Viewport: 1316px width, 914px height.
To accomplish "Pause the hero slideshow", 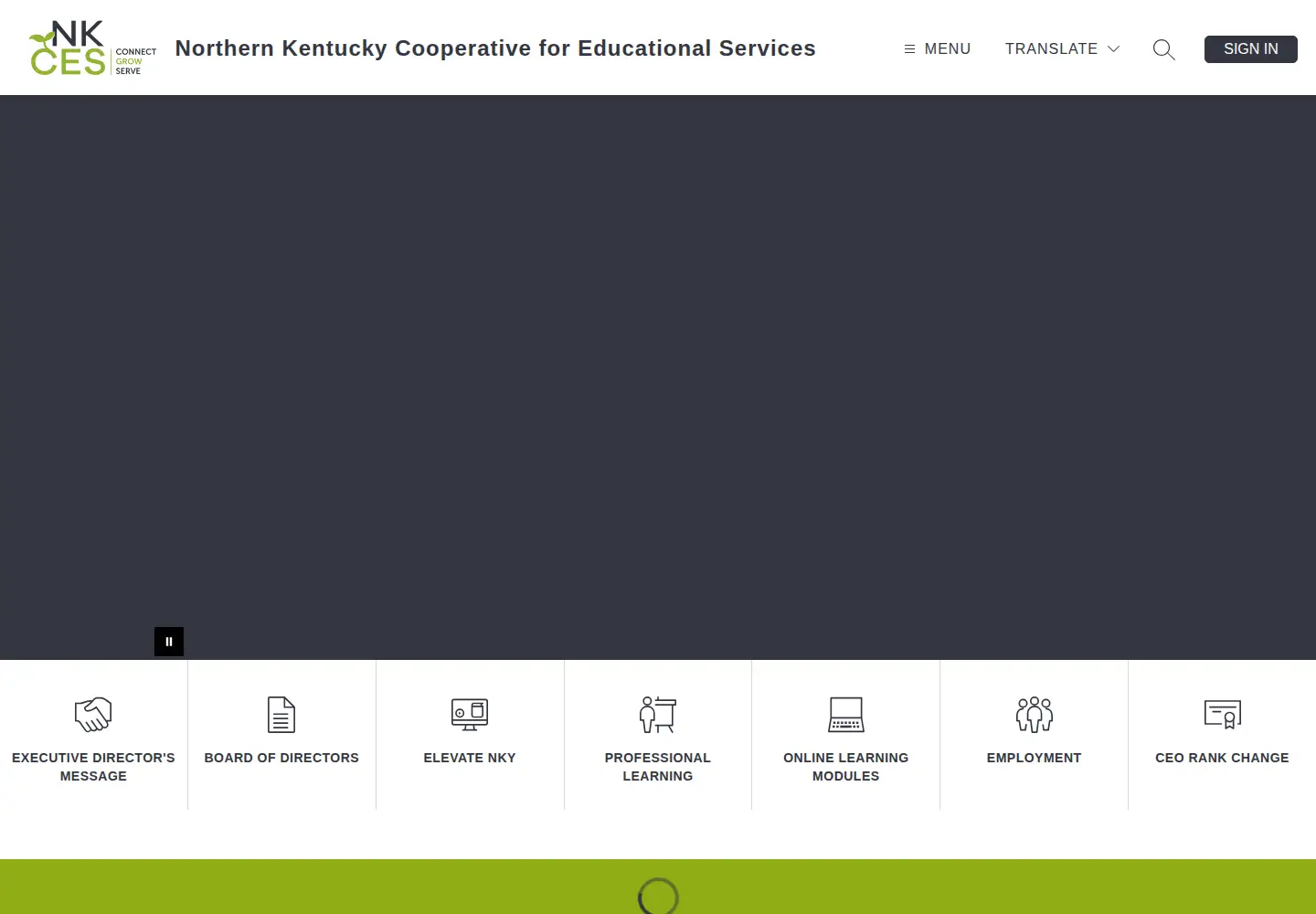I will (169, 642).
